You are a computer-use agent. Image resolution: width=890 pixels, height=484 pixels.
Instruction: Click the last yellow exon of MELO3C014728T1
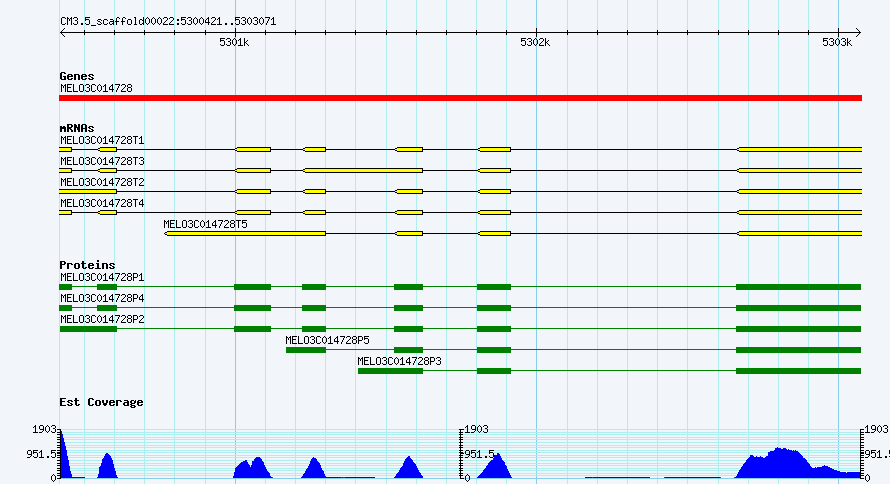[799, 149]
